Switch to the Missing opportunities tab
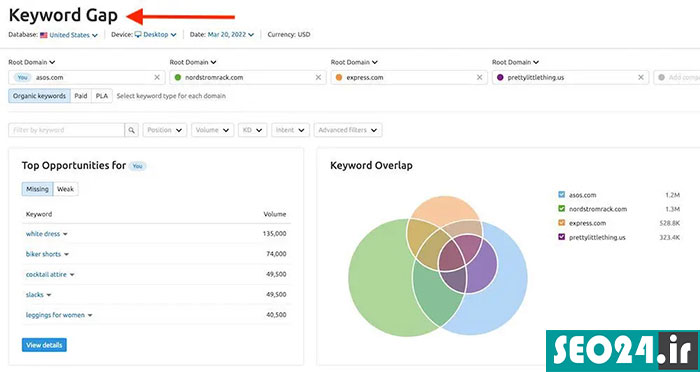The image size is (700, 372). tap(37, 189)
